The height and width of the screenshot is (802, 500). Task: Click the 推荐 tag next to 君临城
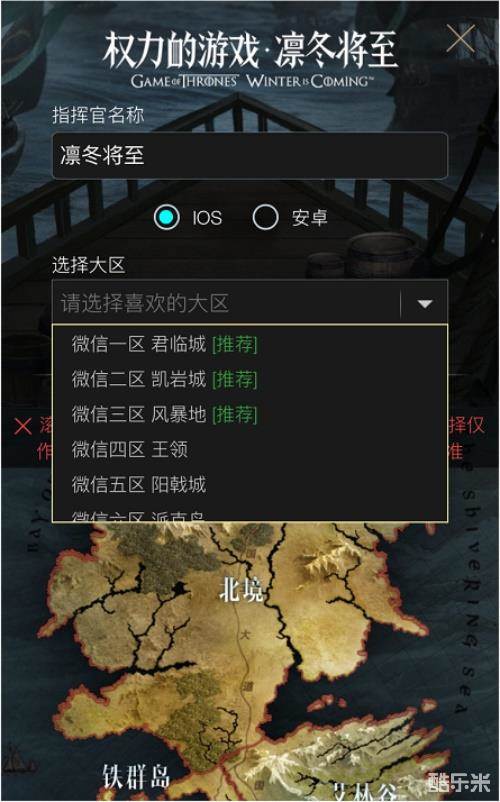[235, 344]
